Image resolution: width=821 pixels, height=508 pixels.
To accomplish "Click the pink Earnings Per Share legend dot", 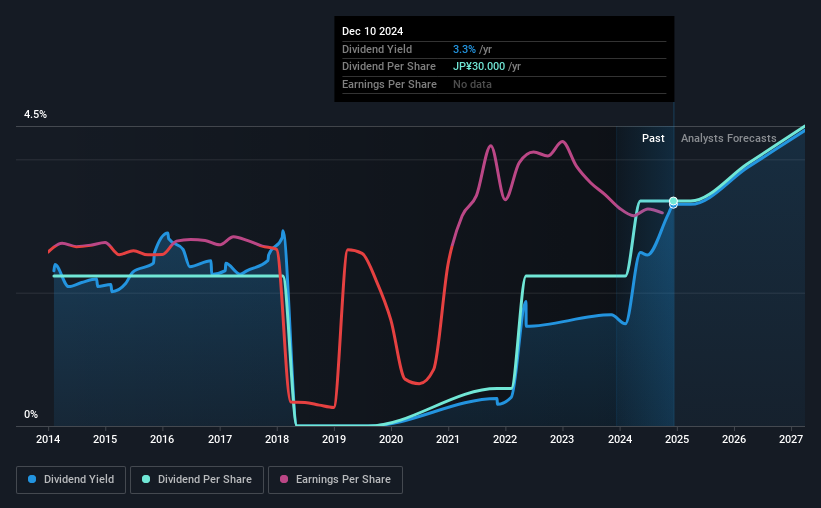I will click(284, 479).
